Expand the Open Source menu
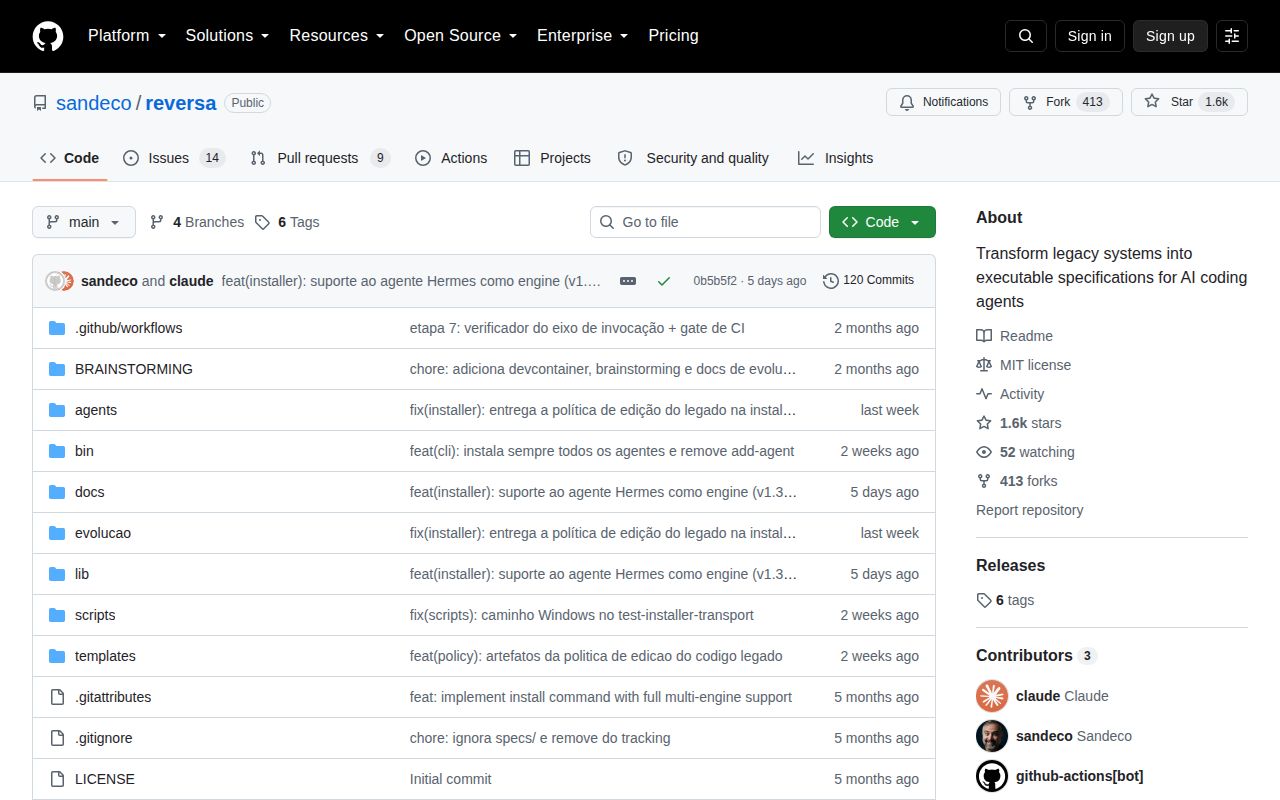1280x800 pixels. pyautogui.click(x=460, y=36)
